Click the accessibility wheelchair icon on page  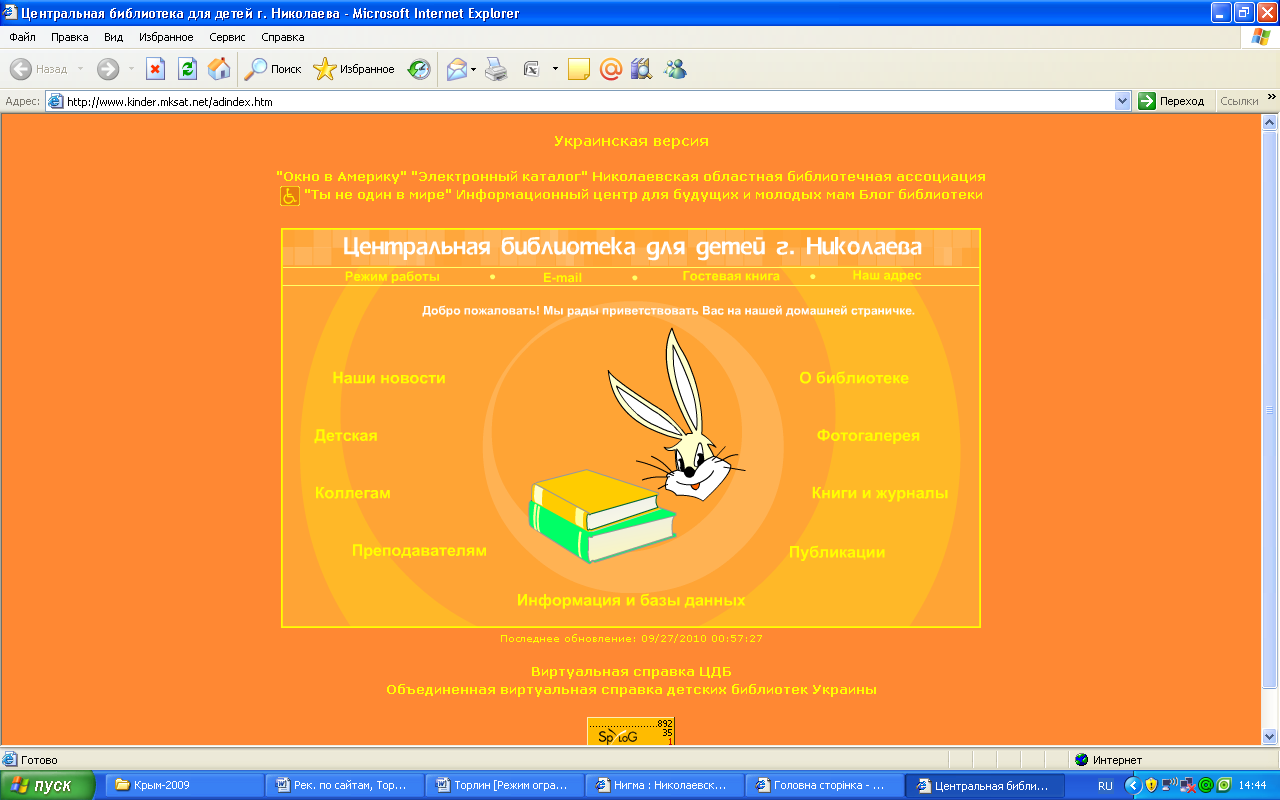(289, 196)
